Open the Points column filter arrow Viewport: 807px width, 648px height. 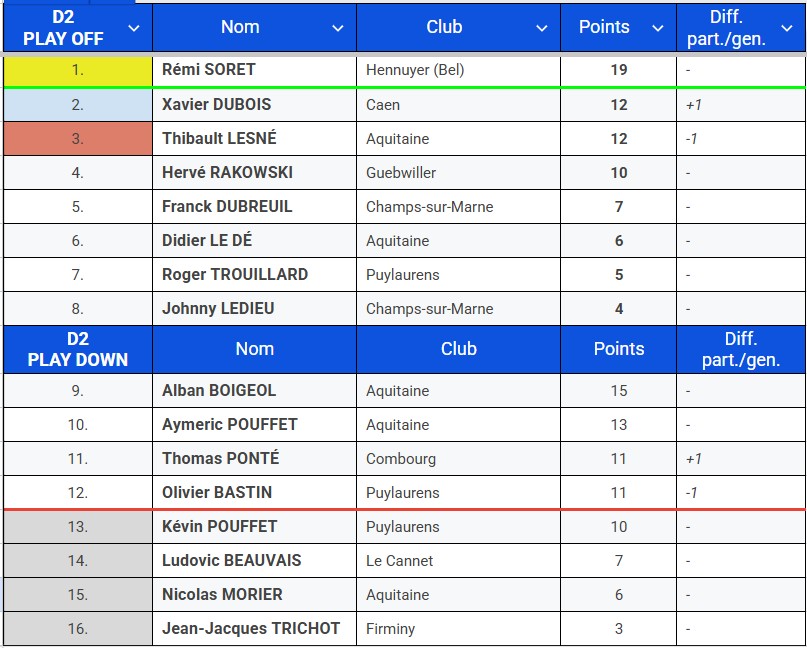coord(658,28)
